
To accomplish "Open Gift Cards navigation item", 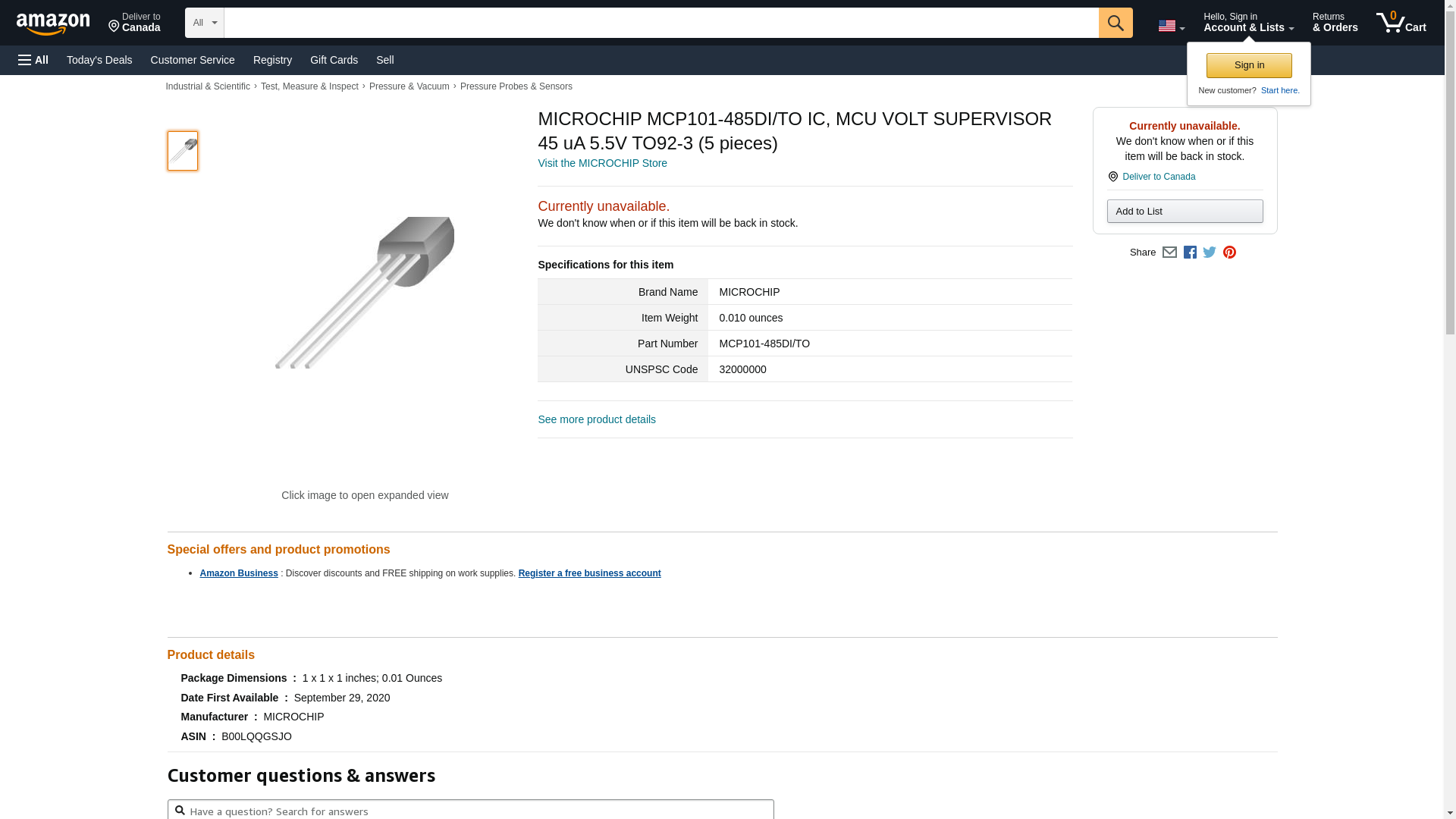I will pyautogui.click(x=334, y=60).
